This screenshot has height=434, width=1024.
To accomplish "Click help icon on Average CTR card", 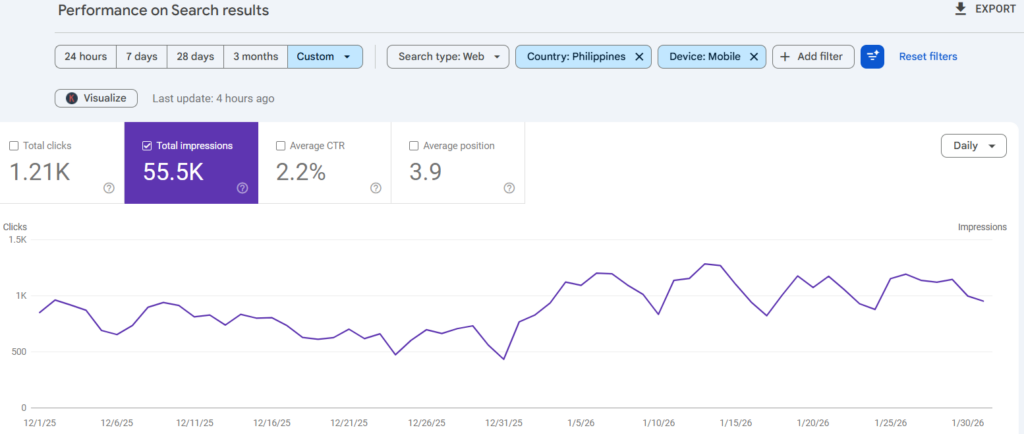I will tap(375, 188).
